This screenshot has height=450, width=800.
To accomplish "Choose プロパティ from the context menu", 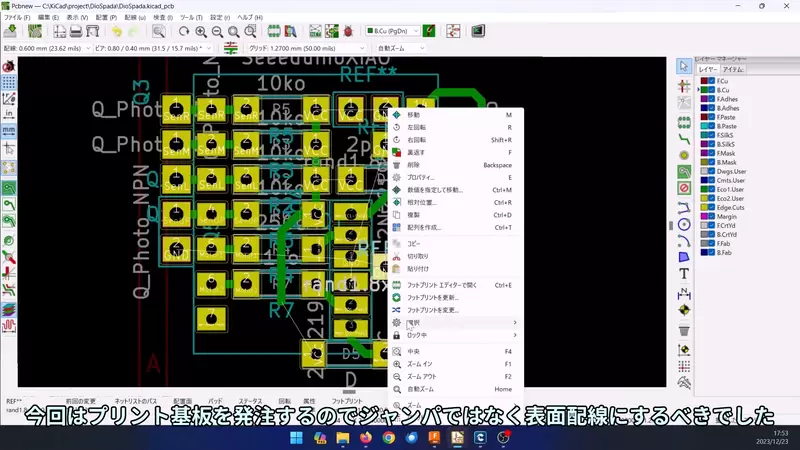I will pos(420,177).
